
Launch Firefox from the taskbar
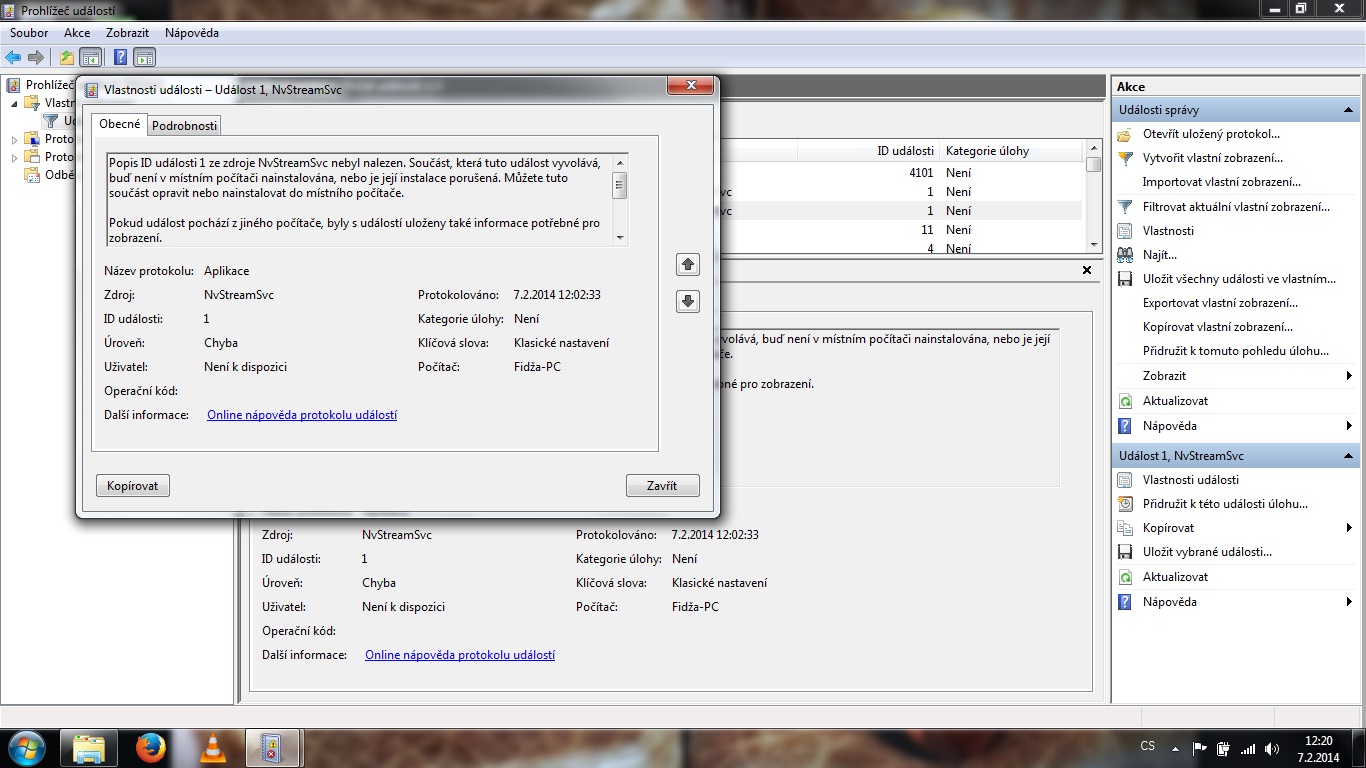pyautogui.click(x=151, y=748)
